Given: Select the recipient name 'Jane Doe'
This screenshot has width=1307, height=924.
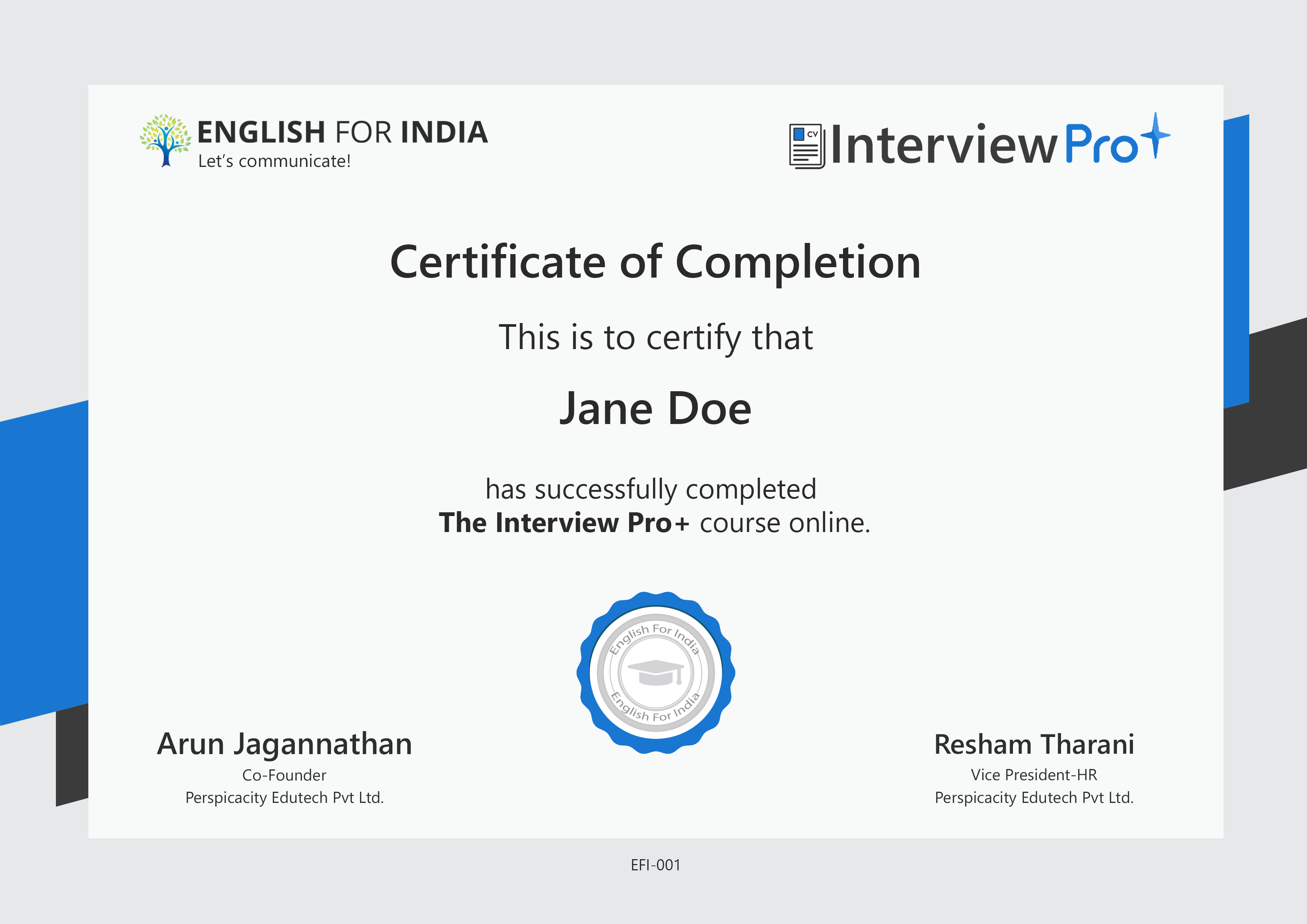Looking at the screenshot, I should click(x=655, y=408).
